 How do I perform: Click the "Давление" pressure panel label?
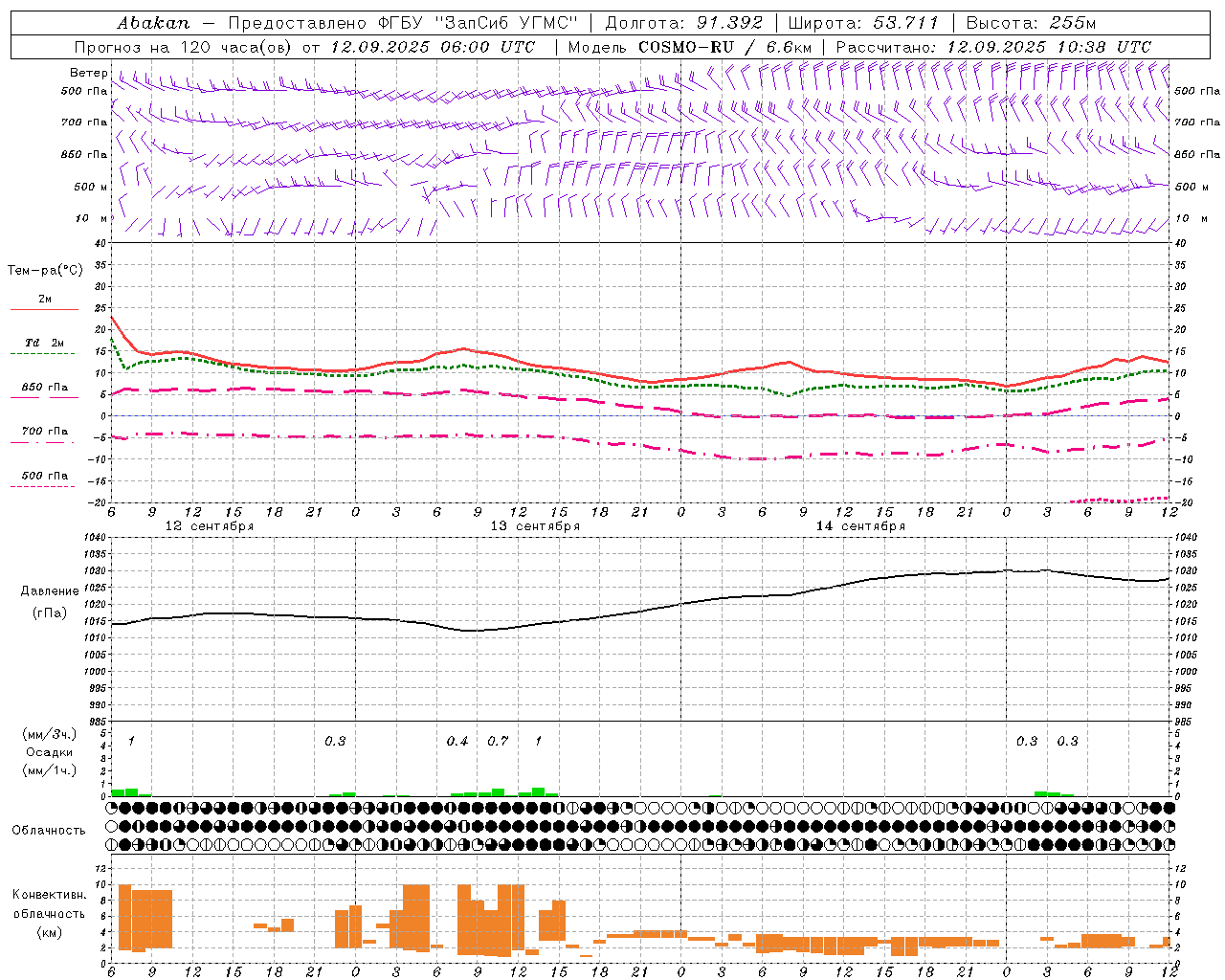coord(50,591)
